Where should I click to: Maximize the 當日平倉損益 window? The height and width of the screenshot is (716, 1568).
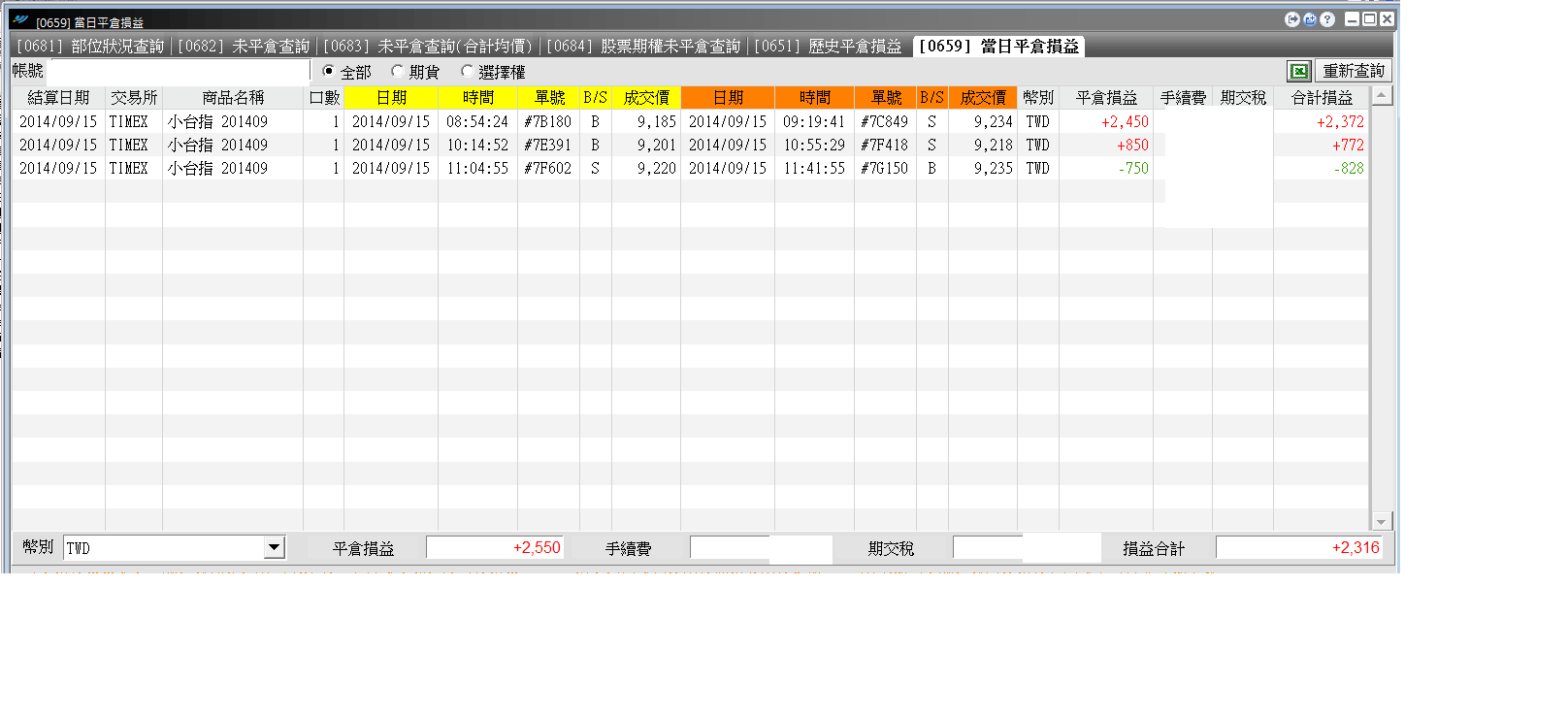[x=1369, y=19]
